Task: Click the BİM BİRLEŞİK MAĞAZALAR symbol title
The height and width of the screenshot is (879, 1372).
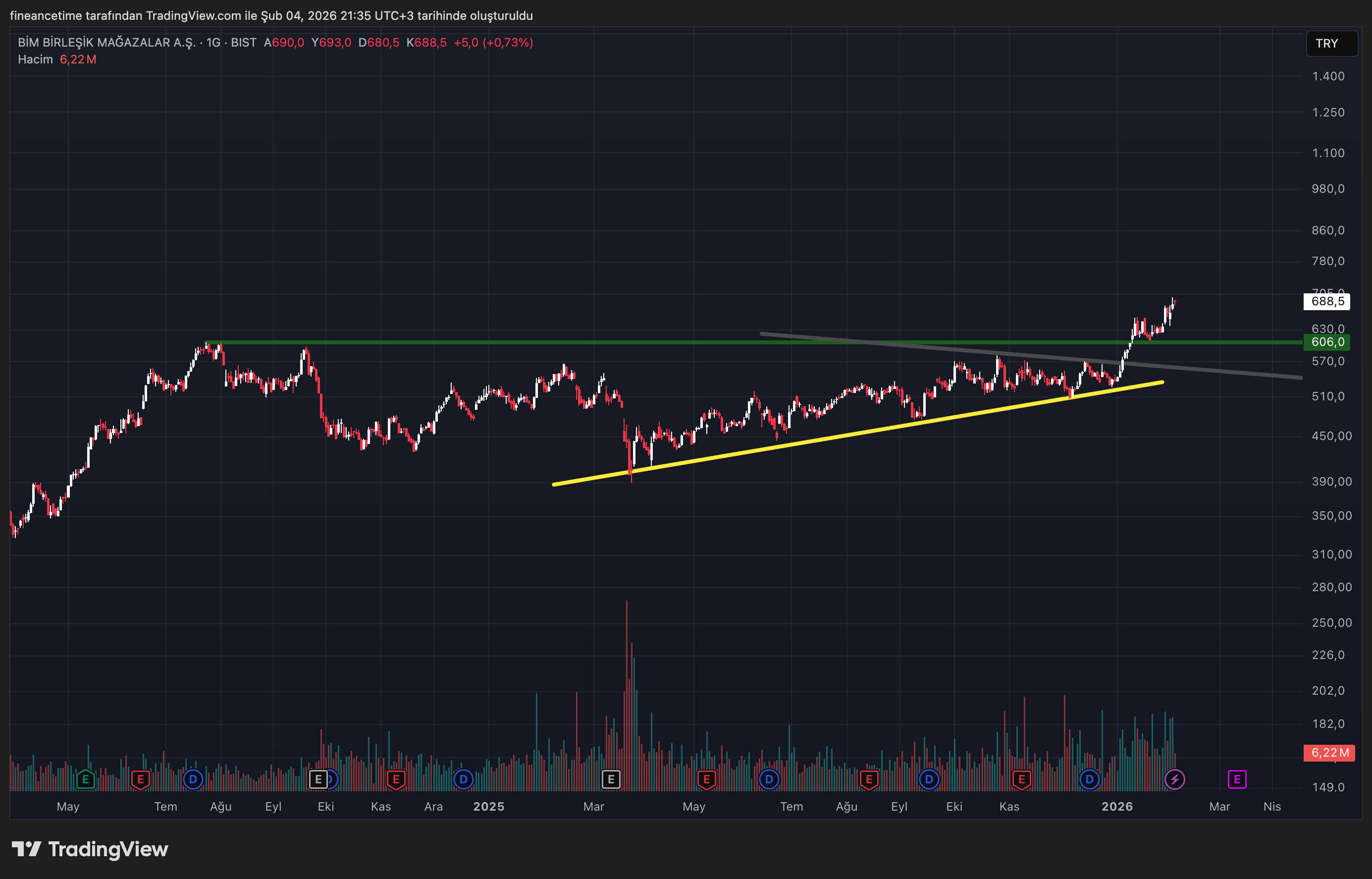Action: [106, 42]
